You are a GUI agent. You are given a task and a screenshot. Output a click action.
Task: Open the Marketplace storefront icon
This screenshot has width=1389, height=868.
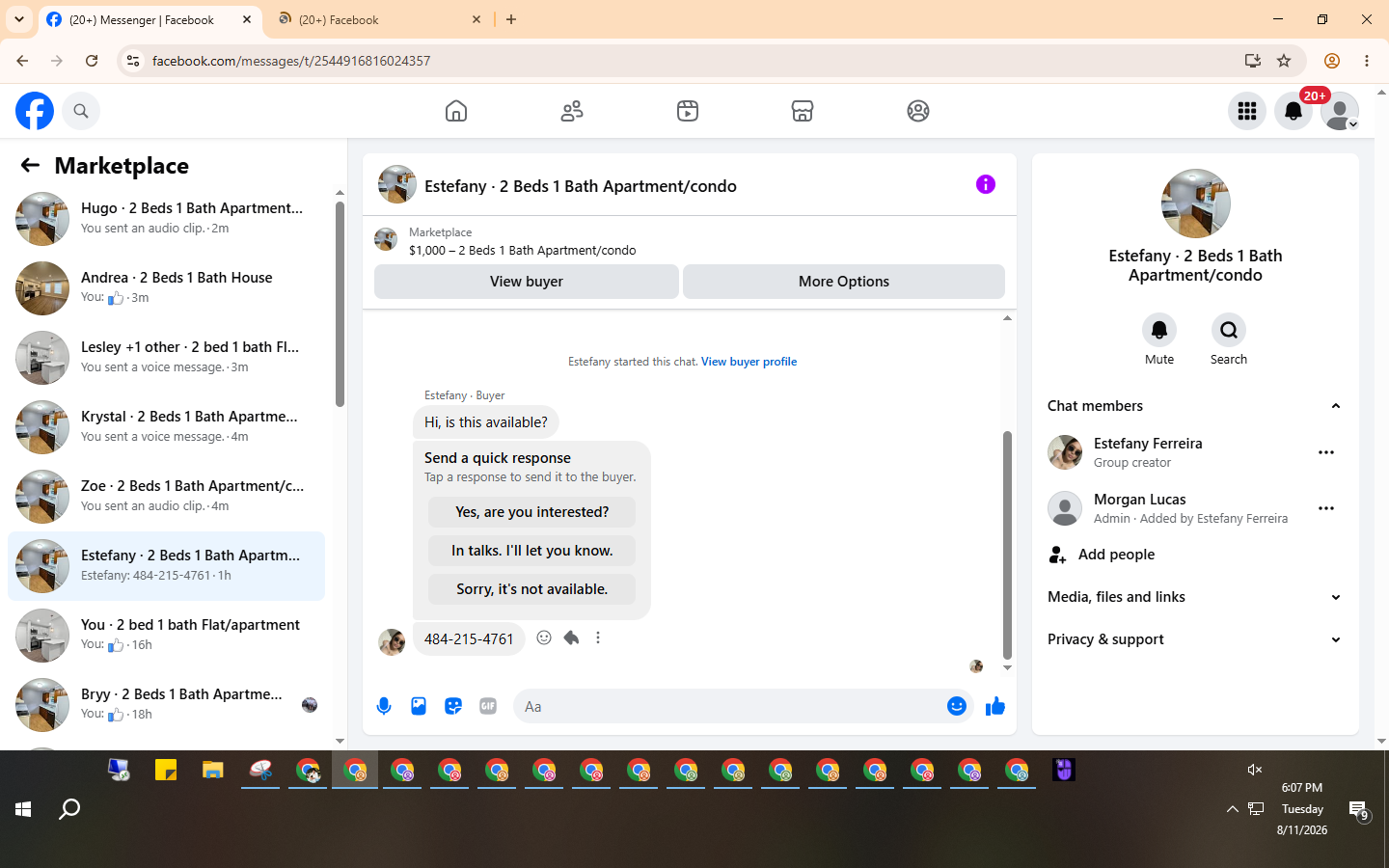coord(803,111)
